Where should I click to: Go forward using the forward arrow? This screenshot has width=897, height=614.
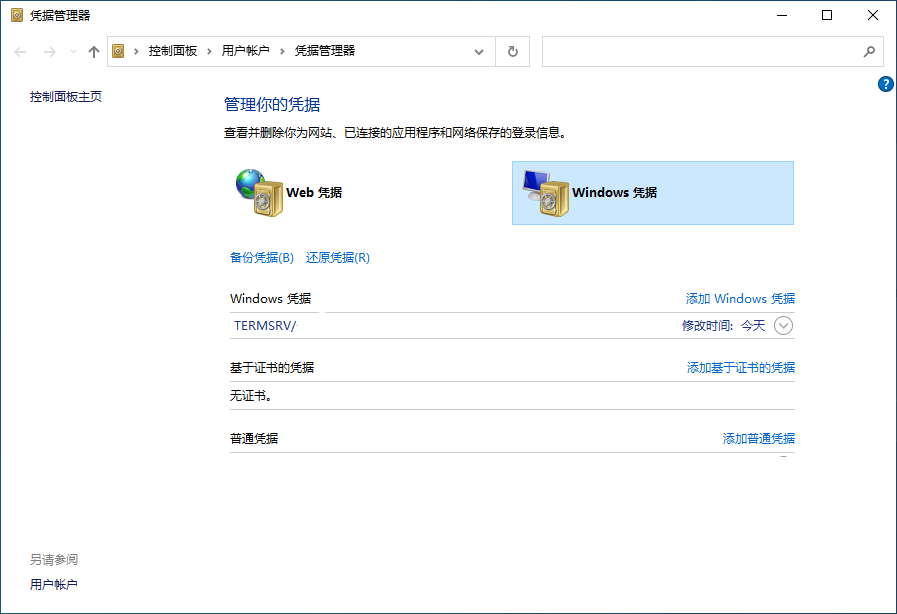[50, 52]
